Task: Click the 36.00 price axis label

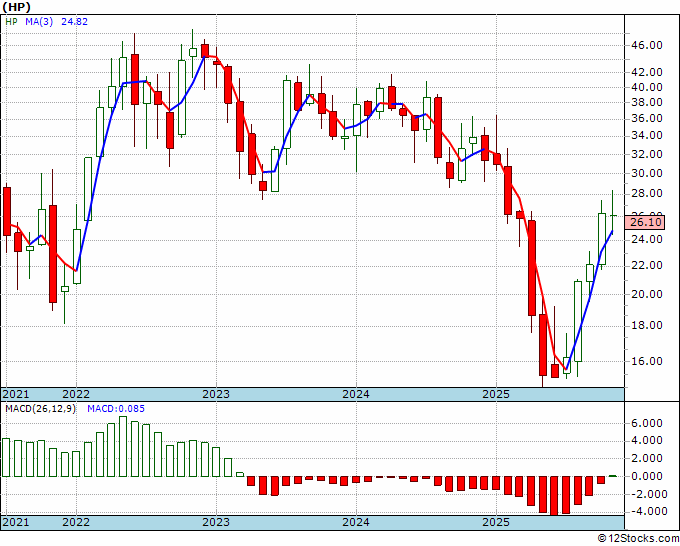Action: click(x=646, y=118)
